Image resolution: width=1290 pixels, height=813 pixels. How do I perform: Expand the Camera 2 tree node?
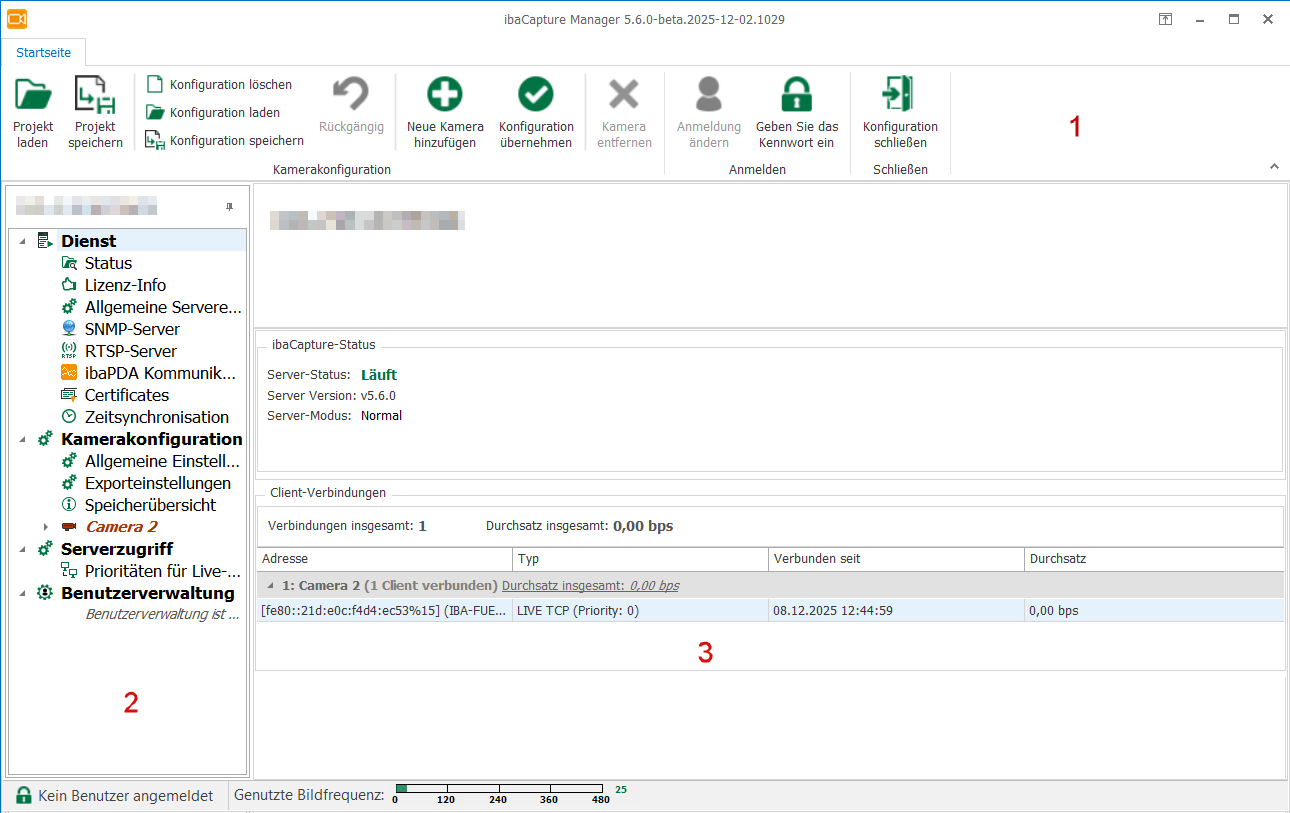pyautogui.click(x=45, y=527)
